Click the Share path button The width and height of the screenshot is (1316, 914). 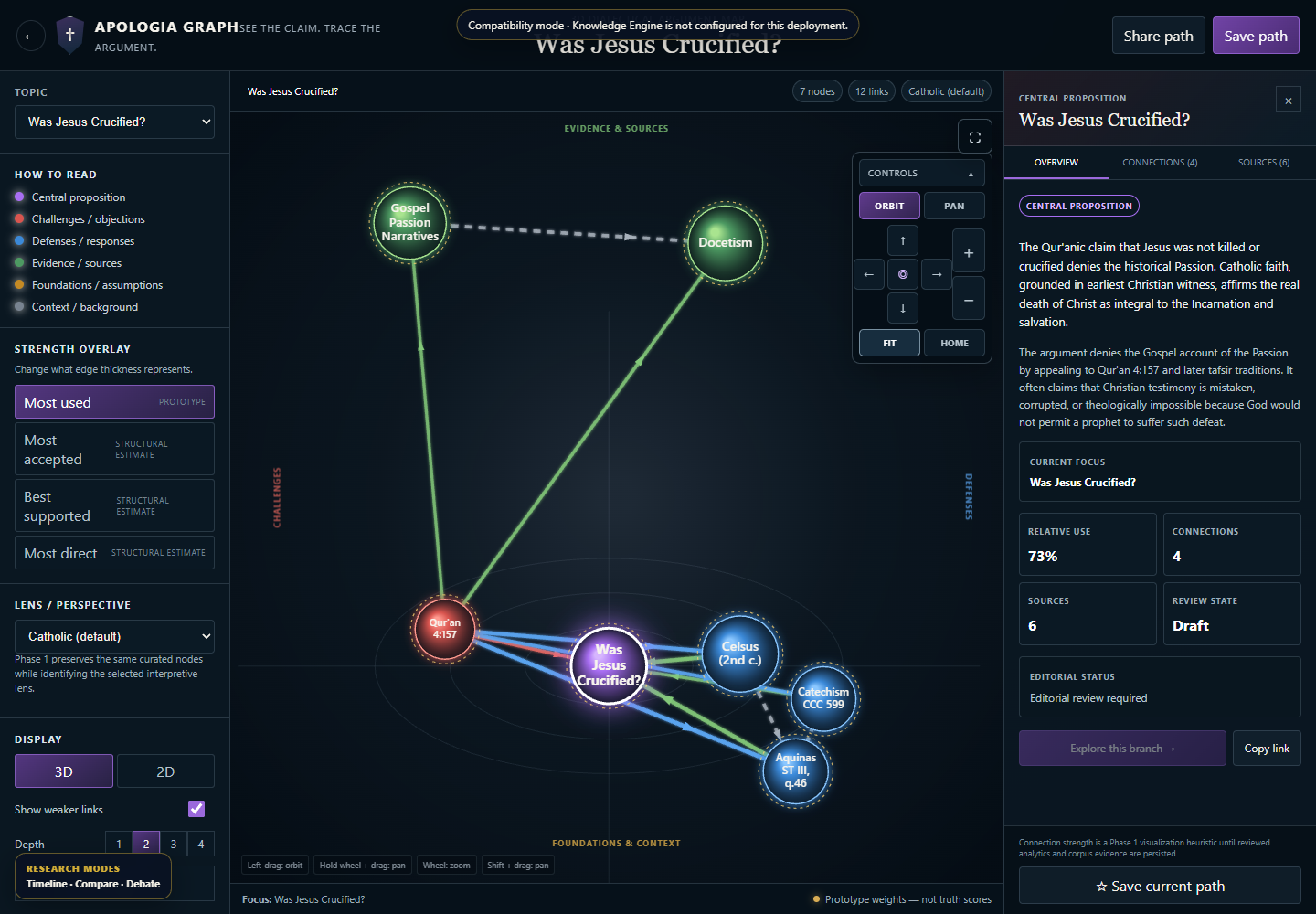[1159, 36]
